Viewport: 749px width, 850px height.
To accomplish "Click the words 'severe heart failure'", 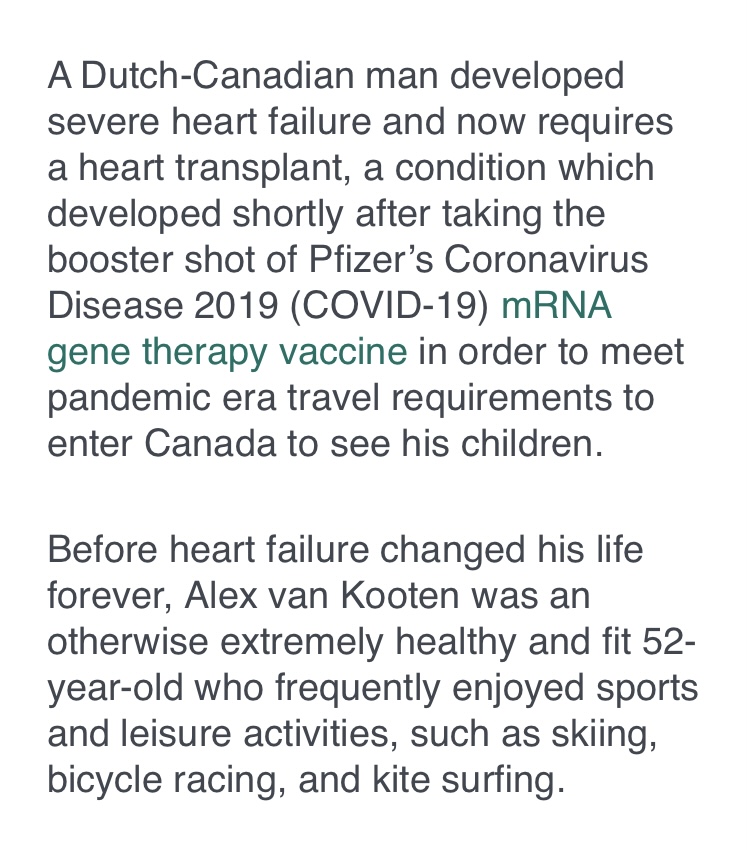I will [x=209, y=121].
